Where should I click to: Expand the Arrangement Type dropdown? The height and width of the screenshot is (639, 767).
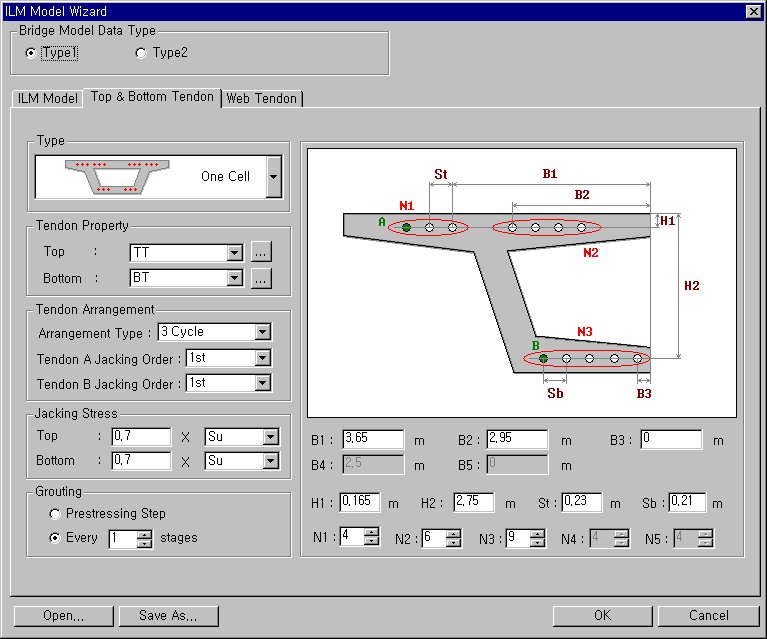tap(262, 332)
